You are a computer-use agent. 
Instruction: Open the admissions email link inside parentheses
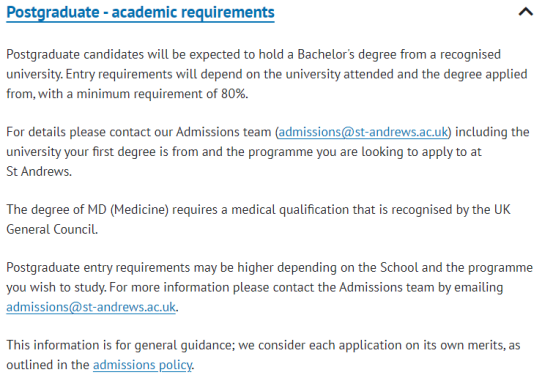pos(363,132)
